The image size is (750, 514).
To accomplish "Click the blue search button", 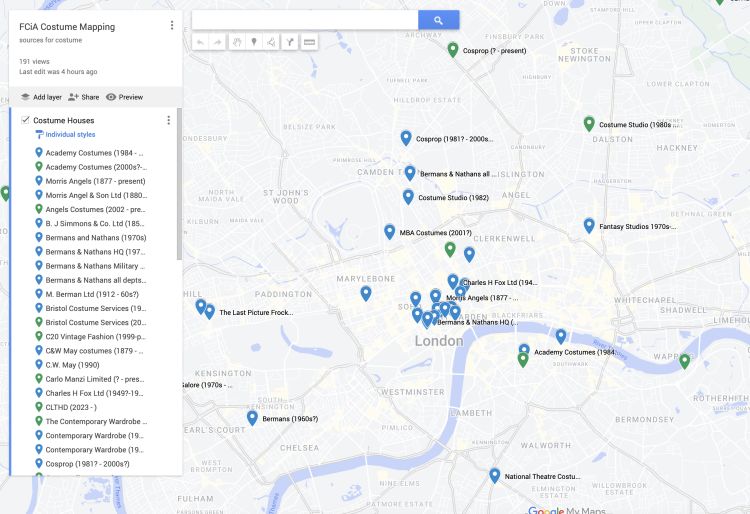I will [x=438, y=20].
